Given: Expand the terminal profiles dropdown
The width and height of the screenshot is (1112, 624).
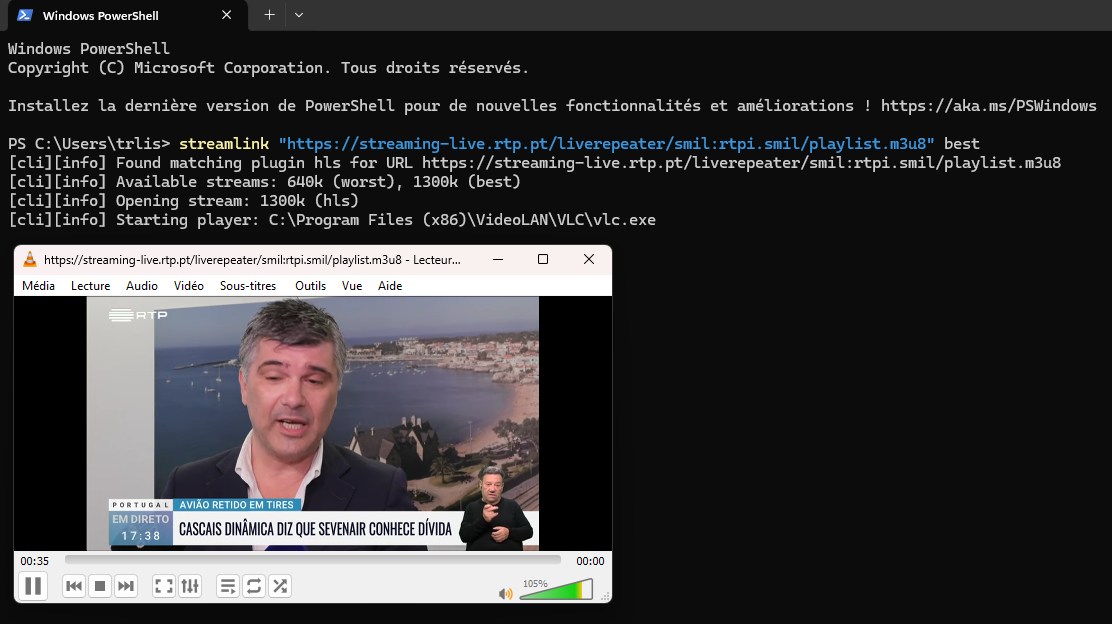Looking at the screenshot, I should tap(299, 15).
